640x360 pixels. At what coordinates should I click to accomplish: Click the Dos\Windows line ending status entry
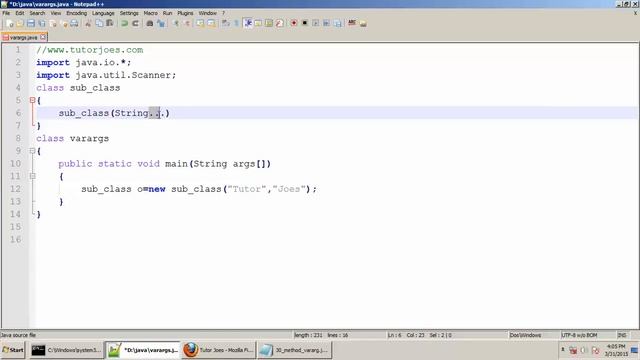(x=525, y=335)
